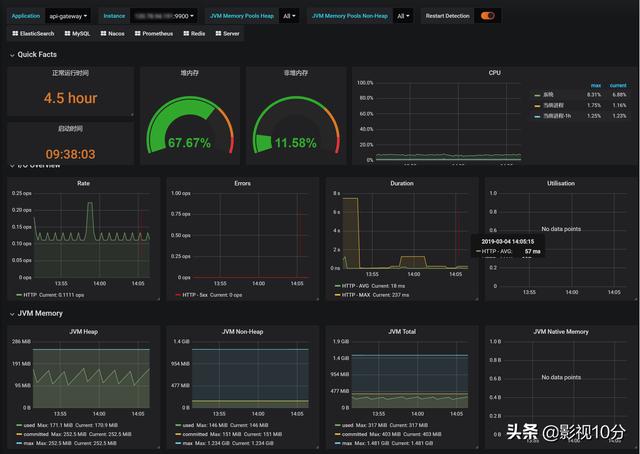Click the 4.5 hour uptime value
This screenshot has width=640, height=454.
(70, 98)
